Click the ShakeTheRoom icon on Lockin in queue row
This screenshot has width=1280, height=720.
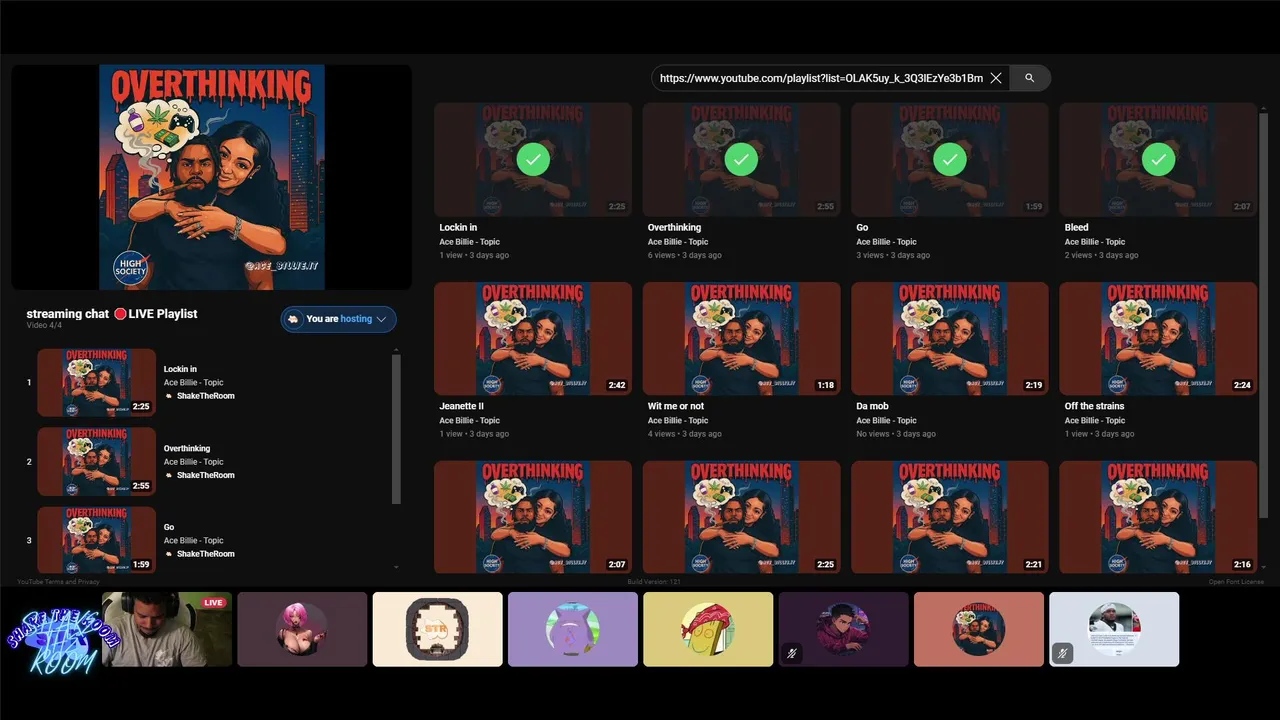tap(169, 396)
